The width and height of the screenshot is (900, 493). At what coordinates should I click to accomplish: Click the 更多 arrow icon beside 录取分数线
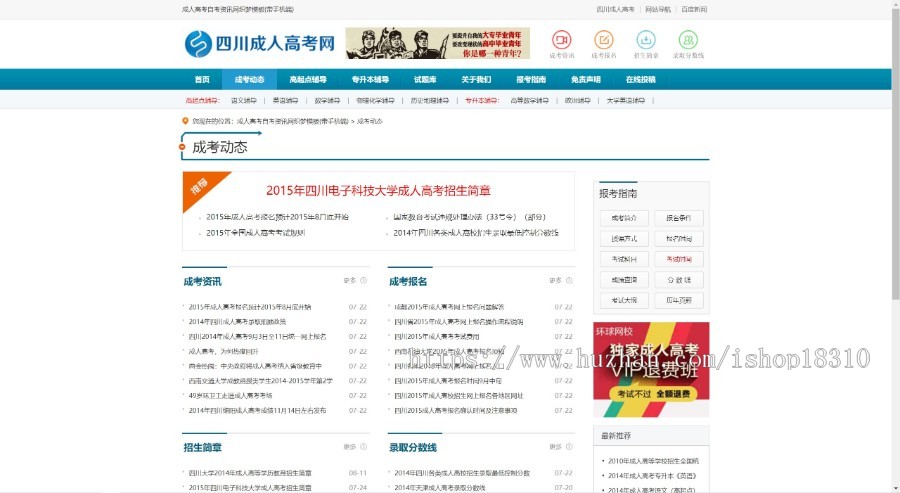coord(569,447)
